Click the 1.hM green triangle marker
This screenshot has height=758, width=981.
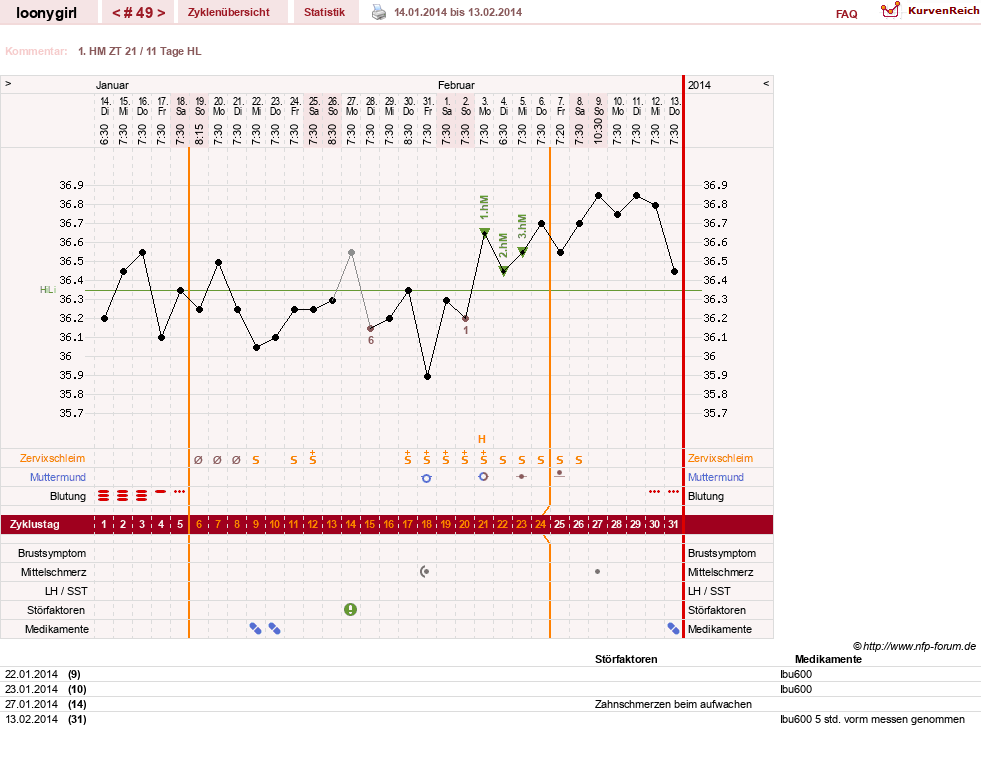(x=484, y=232)
